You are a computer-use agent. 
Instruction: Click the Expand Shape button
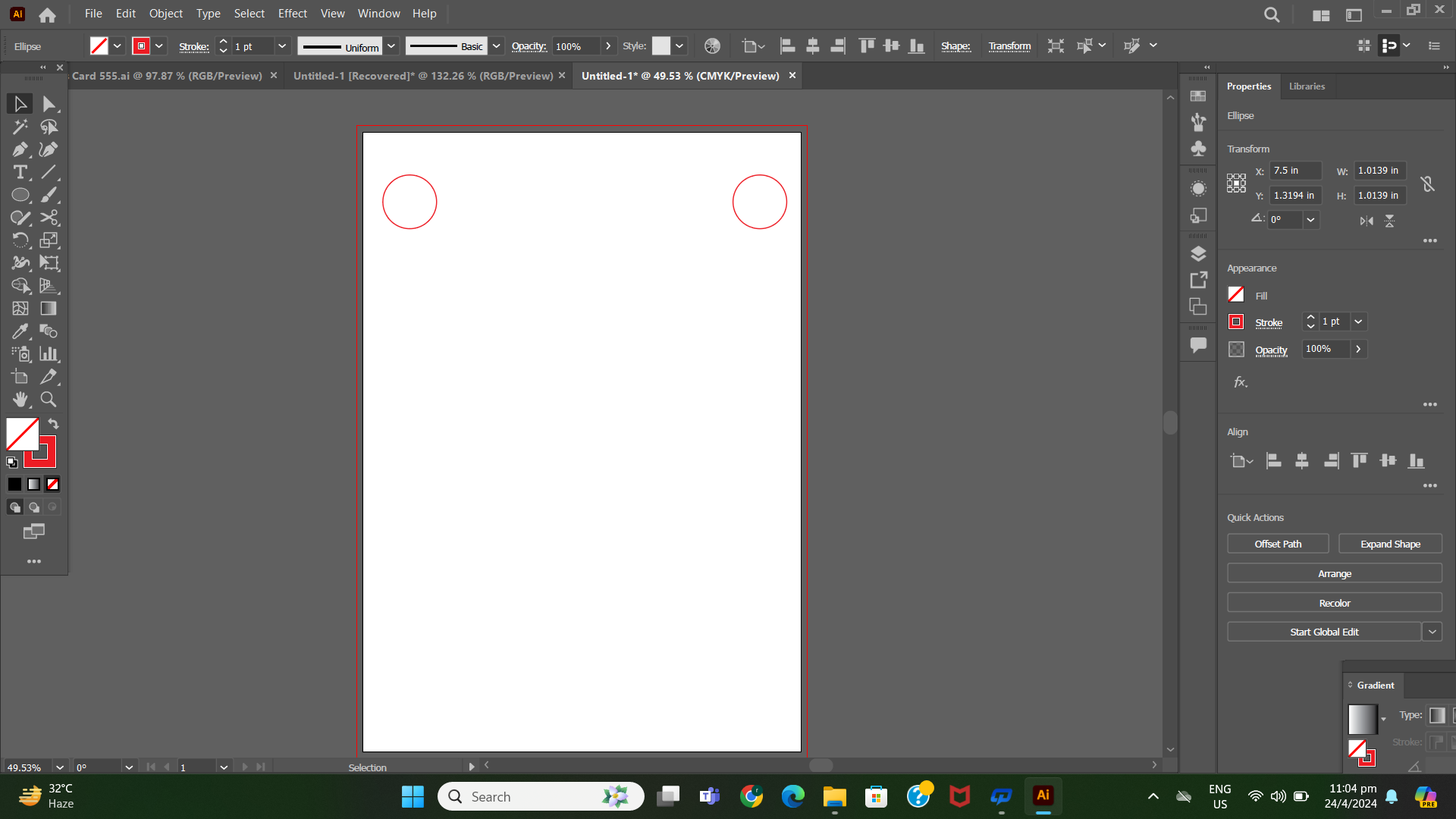coord(1390,544)
